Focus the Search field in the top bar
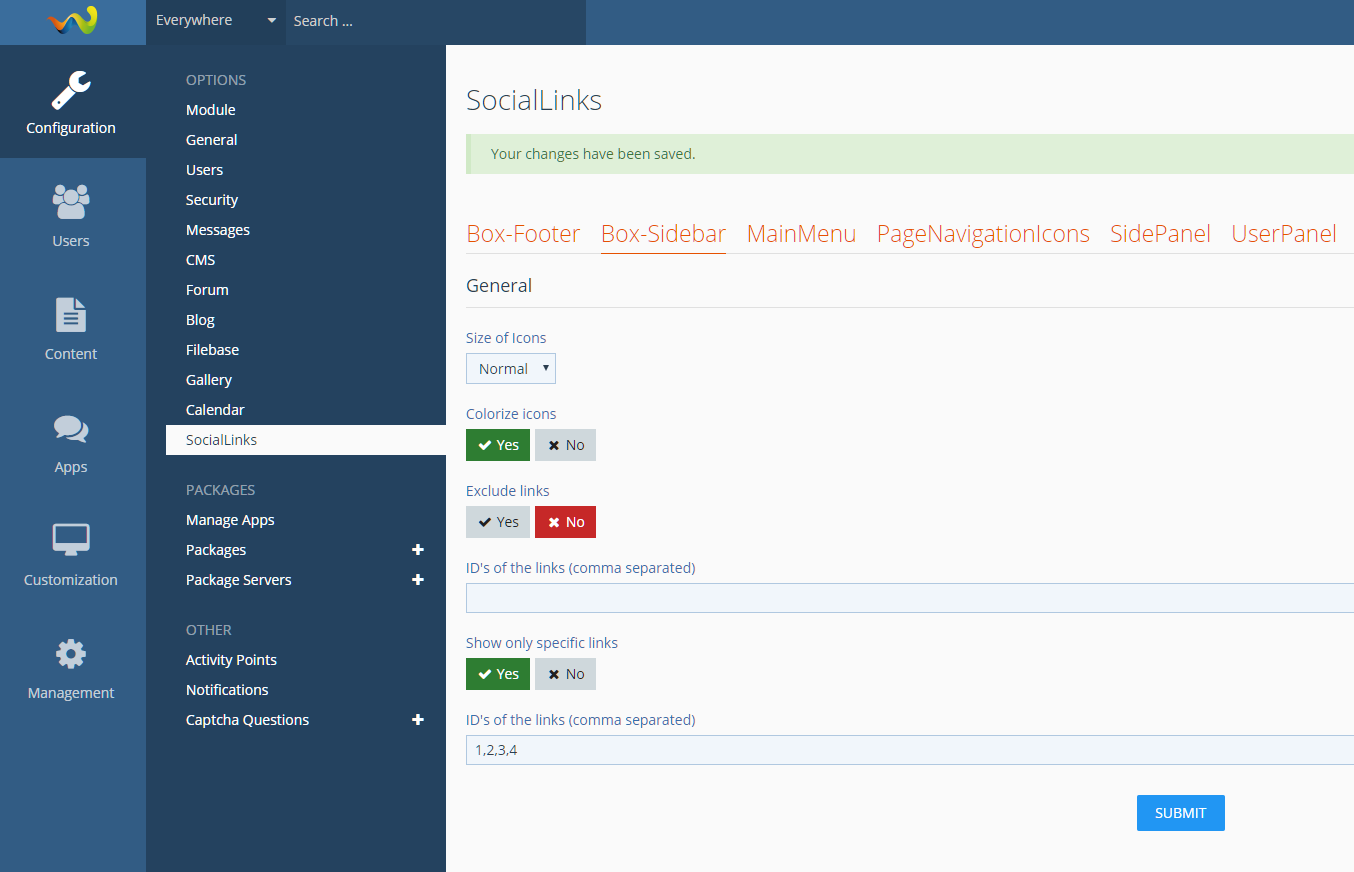The image size is (1354, 872). click(x=436, y=21)
